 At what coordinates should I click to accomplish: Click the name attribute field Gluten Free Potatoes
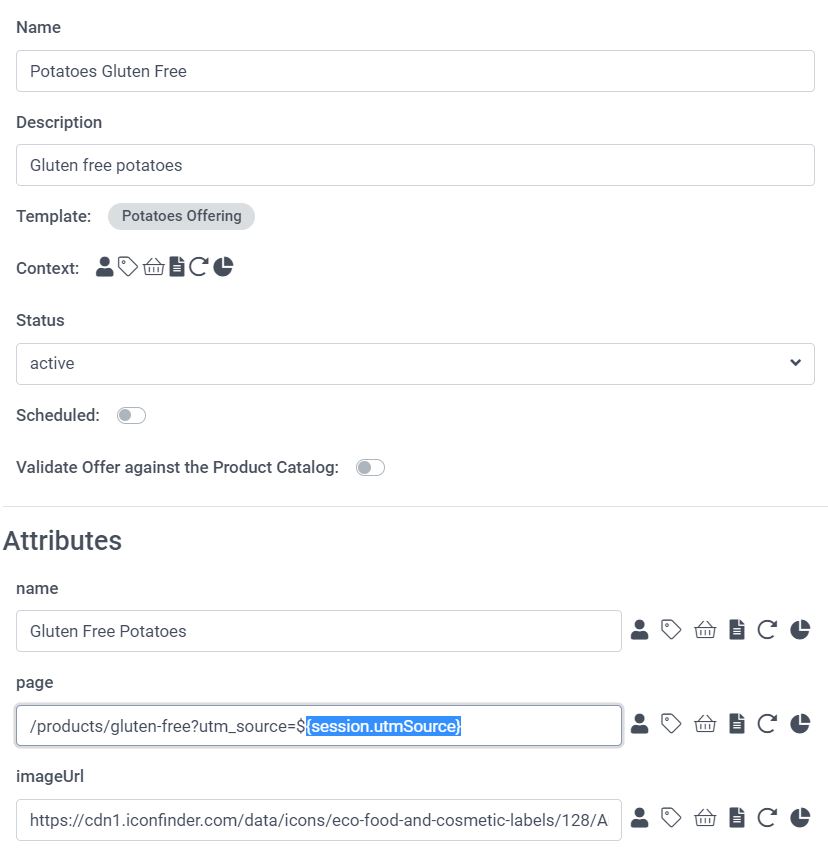(x=318, y=631)
